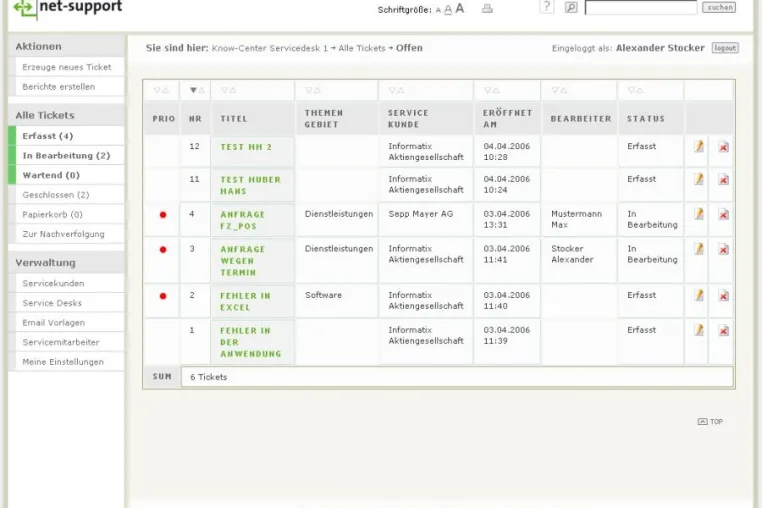Open ticket title Test Huber Hans
This screenshot has height=508, width=762.
click(x=250, y=185)
